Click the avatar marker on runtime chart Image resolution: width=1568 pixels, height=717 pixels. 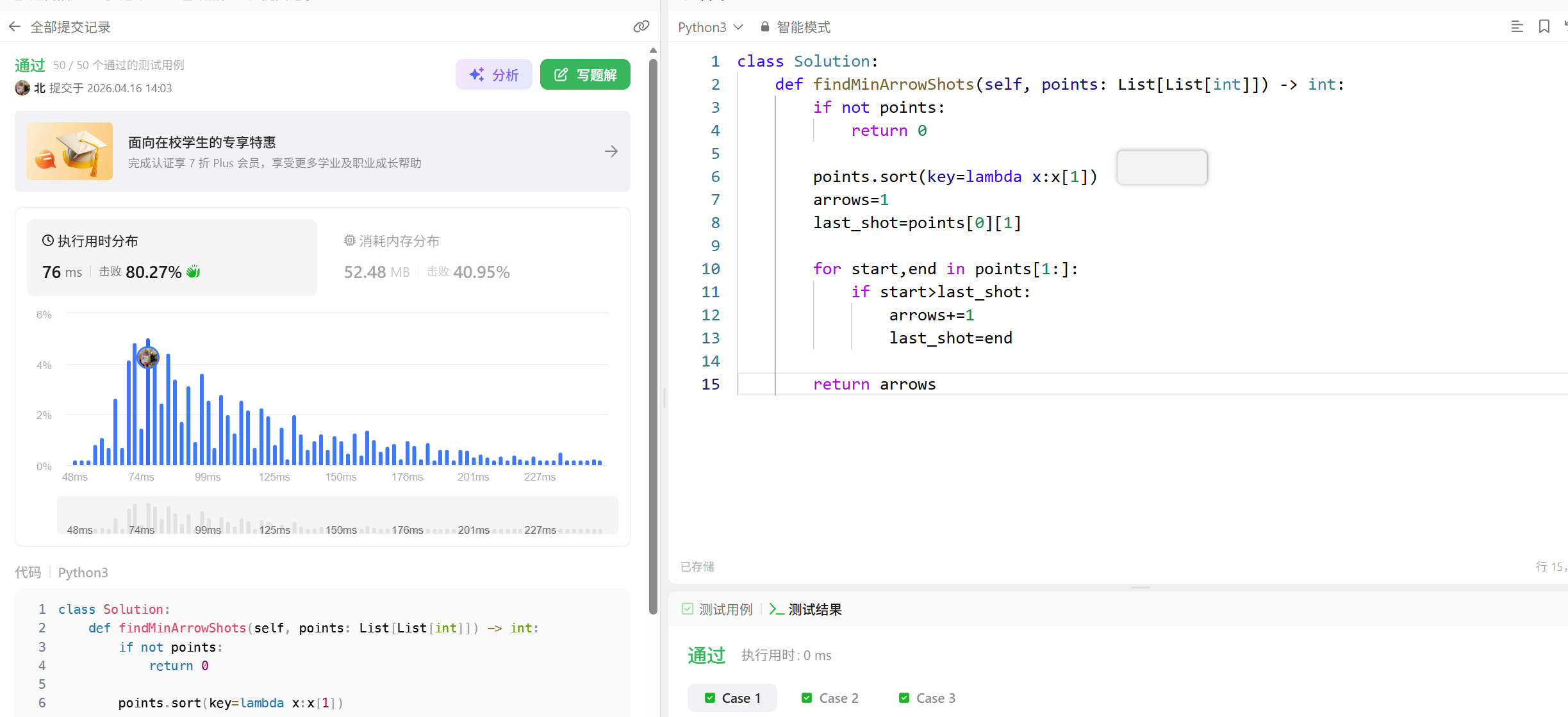148,357
